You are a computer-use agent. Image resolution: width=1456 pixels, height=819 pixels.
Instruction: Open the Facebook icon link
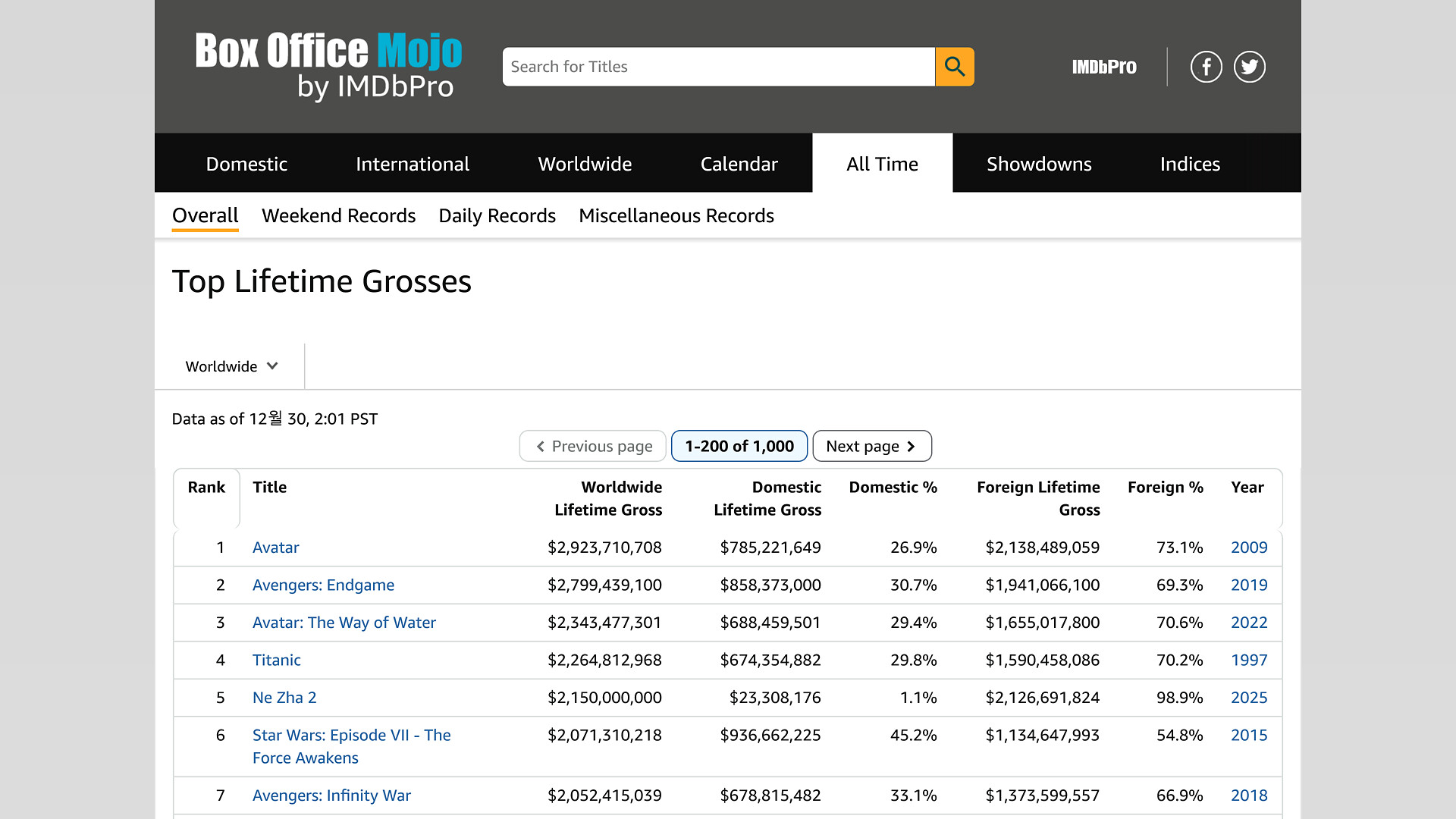point(1206,67)
